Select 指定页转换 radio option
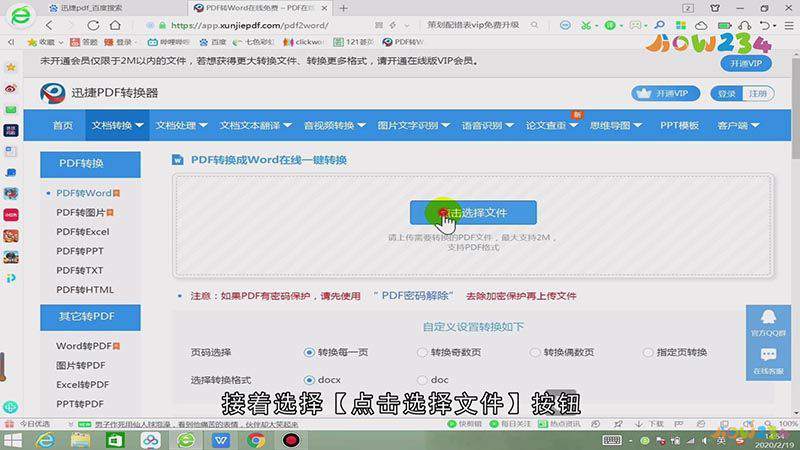800x450 pixels. [648, 353]
